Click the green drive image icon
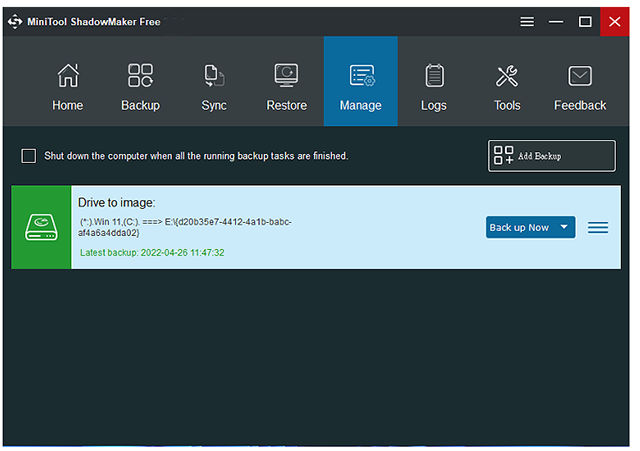 click(x=41, y=227)
